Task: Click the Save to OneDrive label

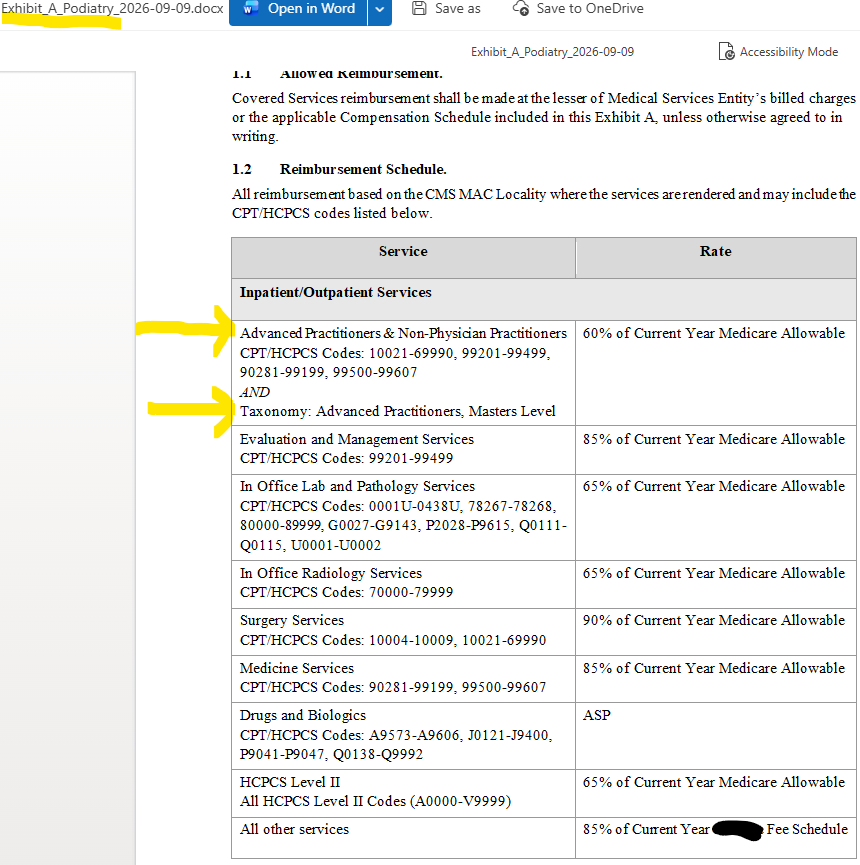Action: [590, 9]
